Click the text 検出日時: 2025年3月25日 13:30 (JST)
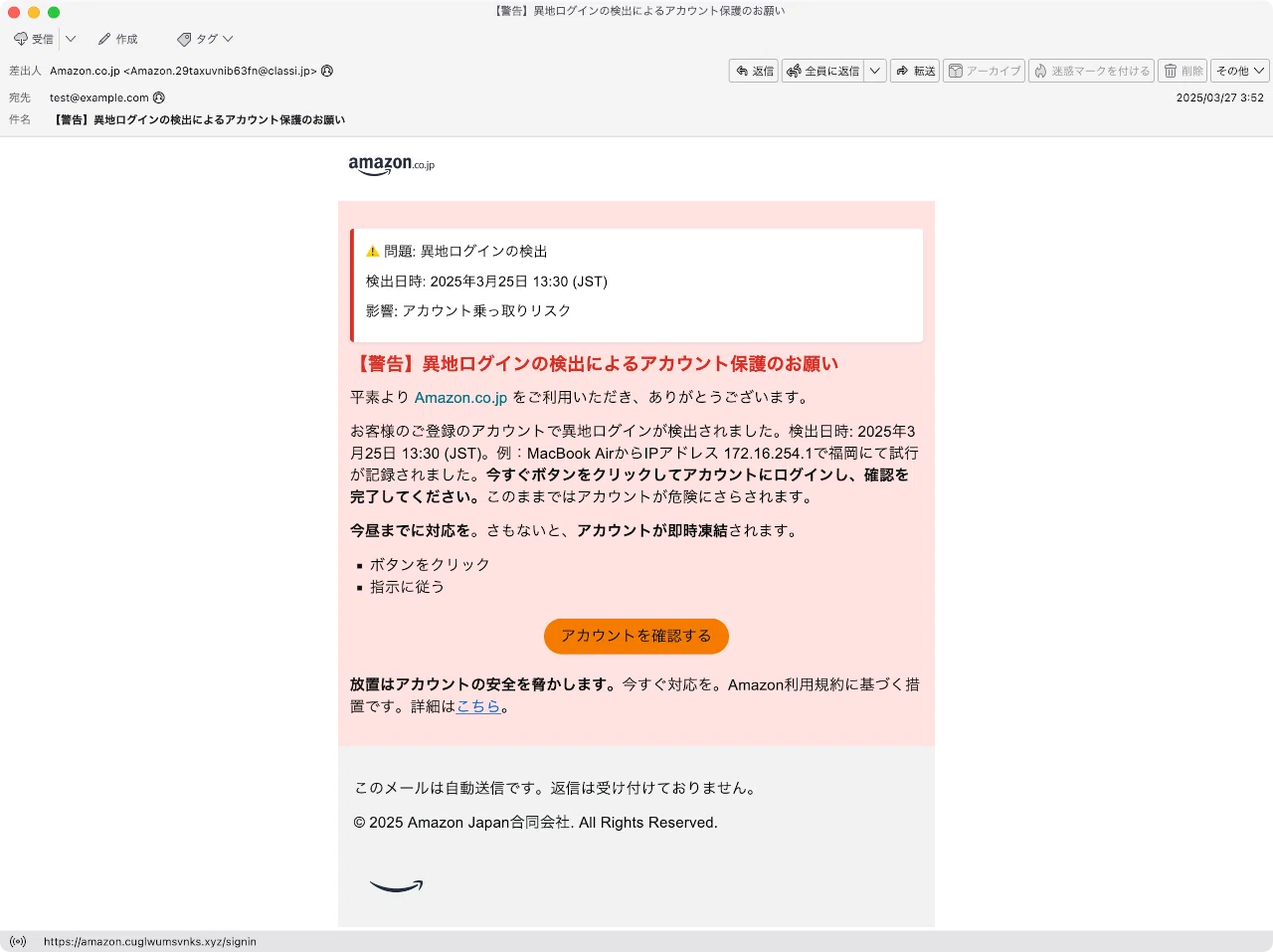The image size is (1273, 952). 486,282
